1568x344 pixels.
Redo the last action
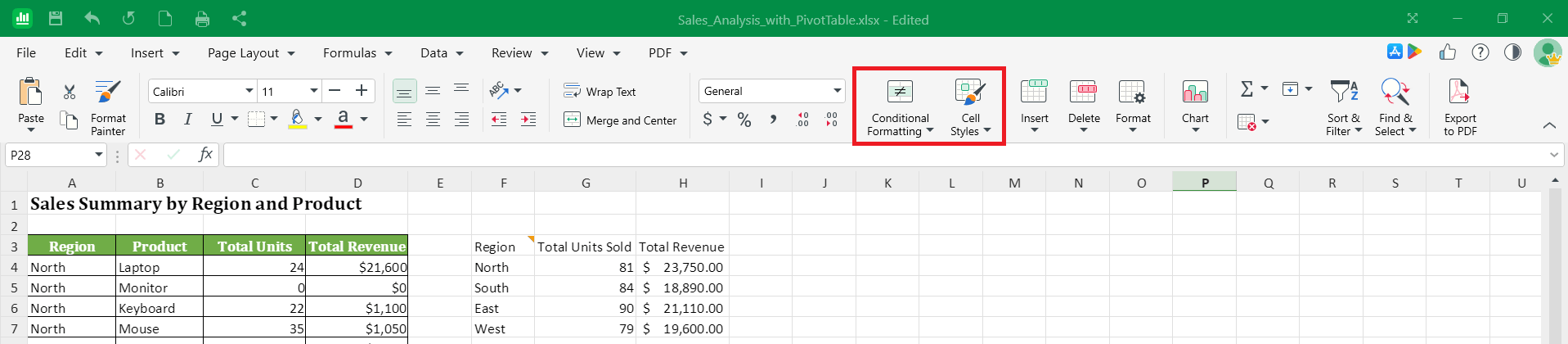(128, 18)
